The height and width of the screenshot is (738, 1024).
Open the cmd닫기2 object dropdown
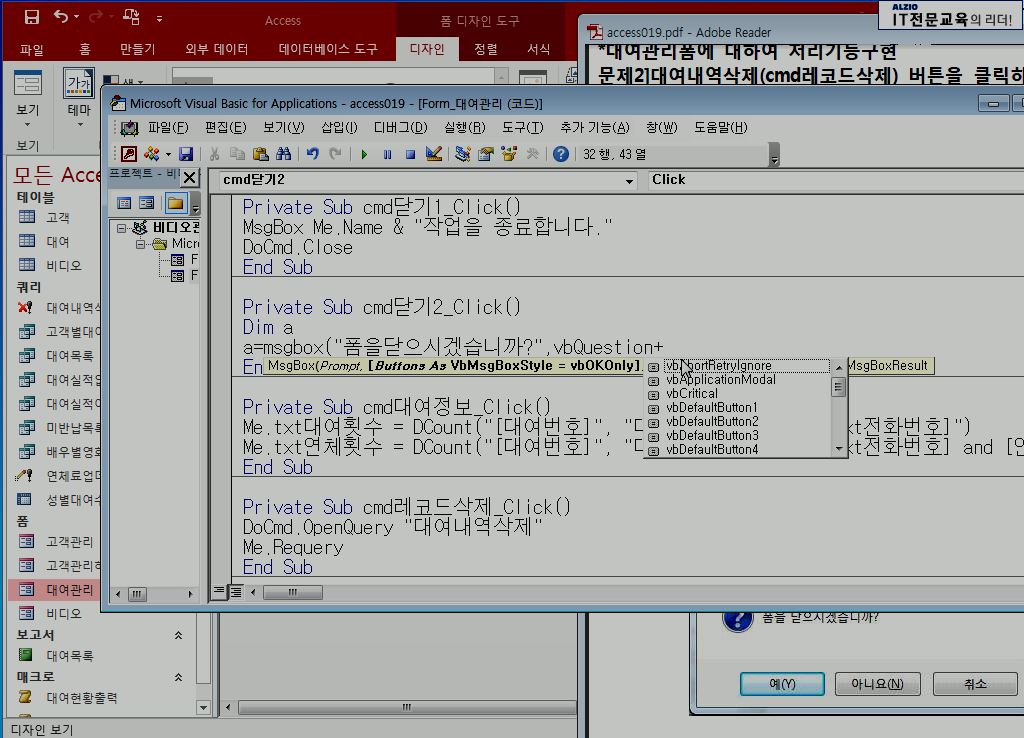coord(629,181)
